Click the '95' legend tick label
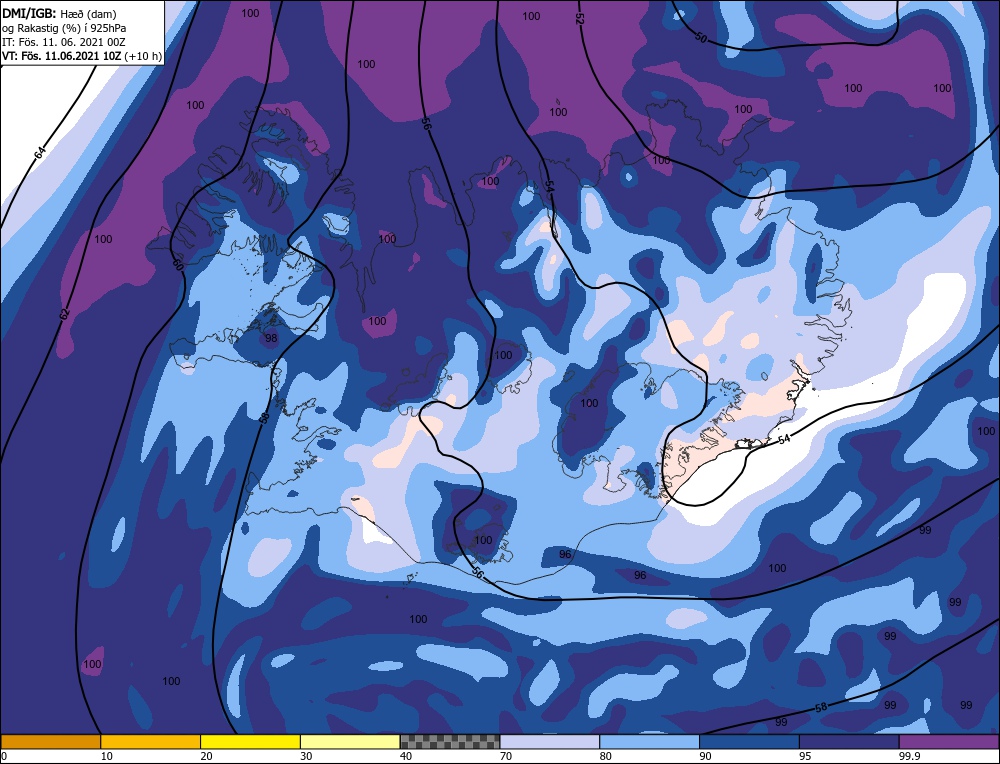Screen dimensions: 1000x764 point(805,756)
